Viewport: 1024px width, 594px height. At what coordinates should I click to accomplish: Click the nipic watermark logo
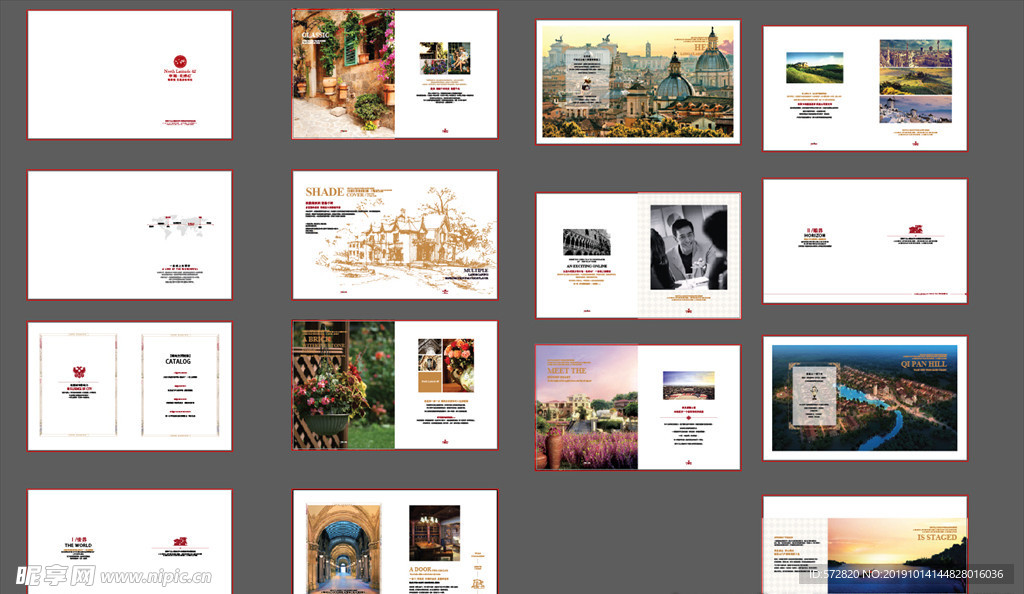pyautogui.click(x=55, y=575)
